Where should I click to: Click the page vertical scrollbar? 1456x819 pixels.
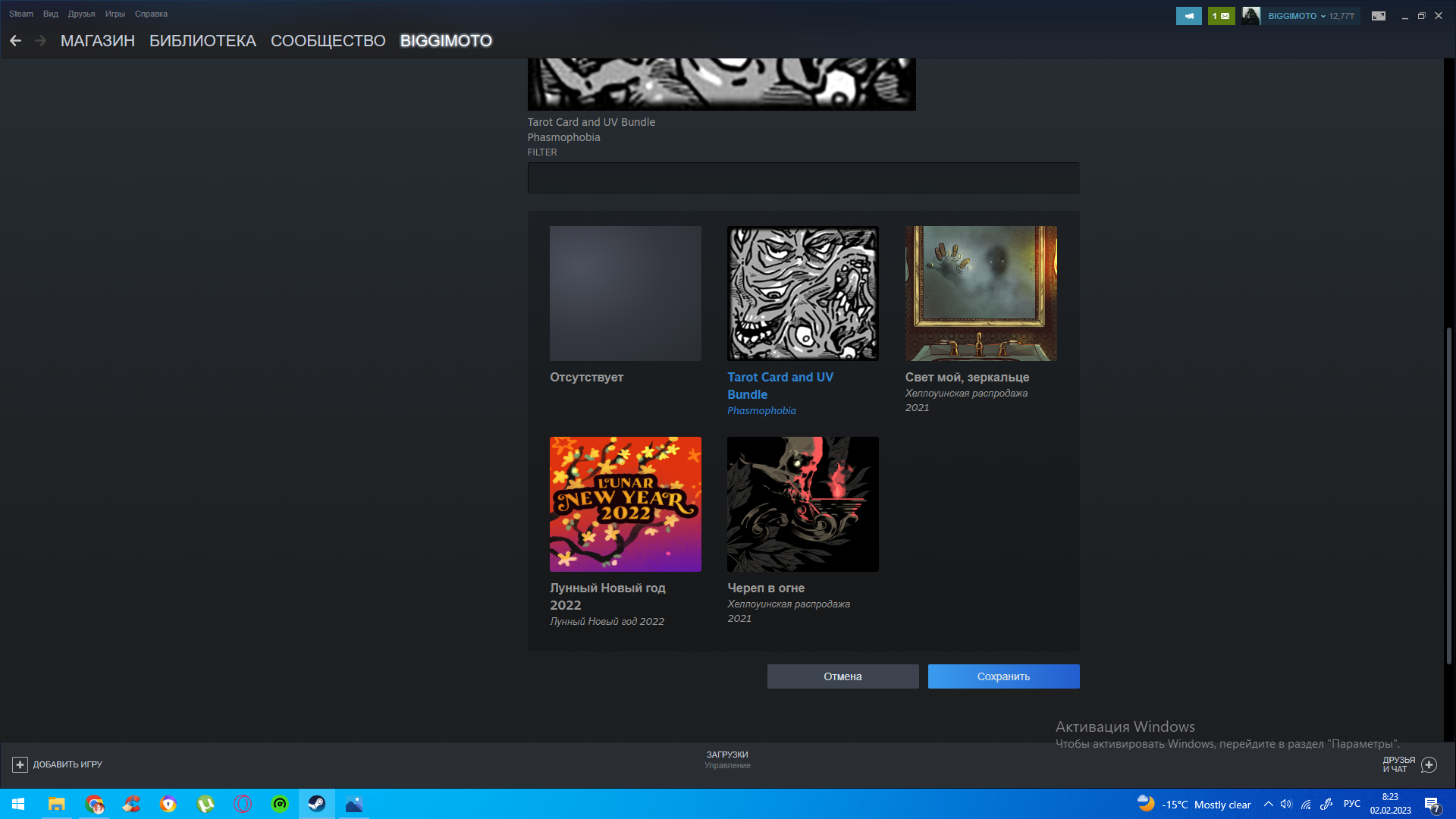point(1449,497)
